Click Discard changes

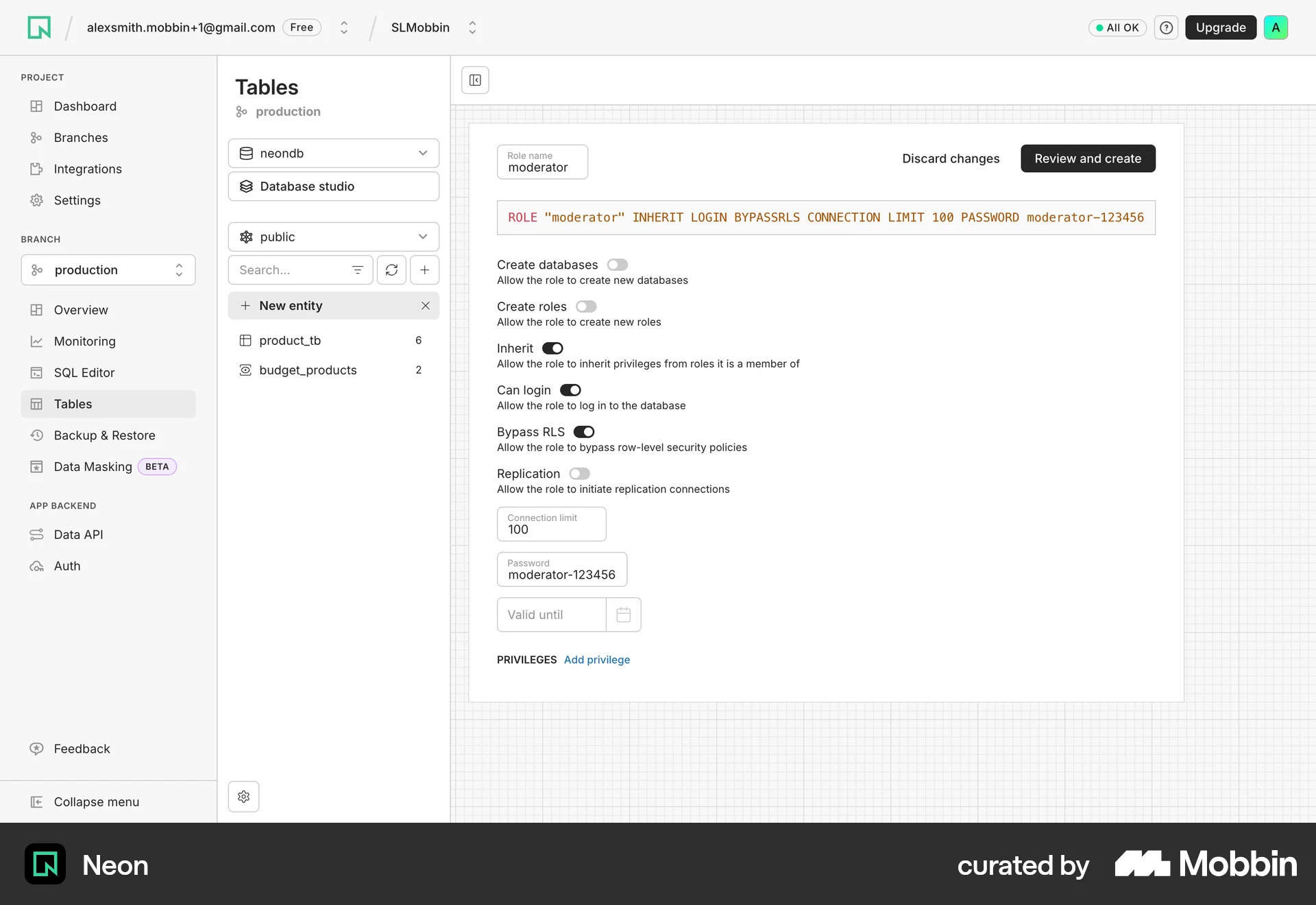(x=951, y=158)
